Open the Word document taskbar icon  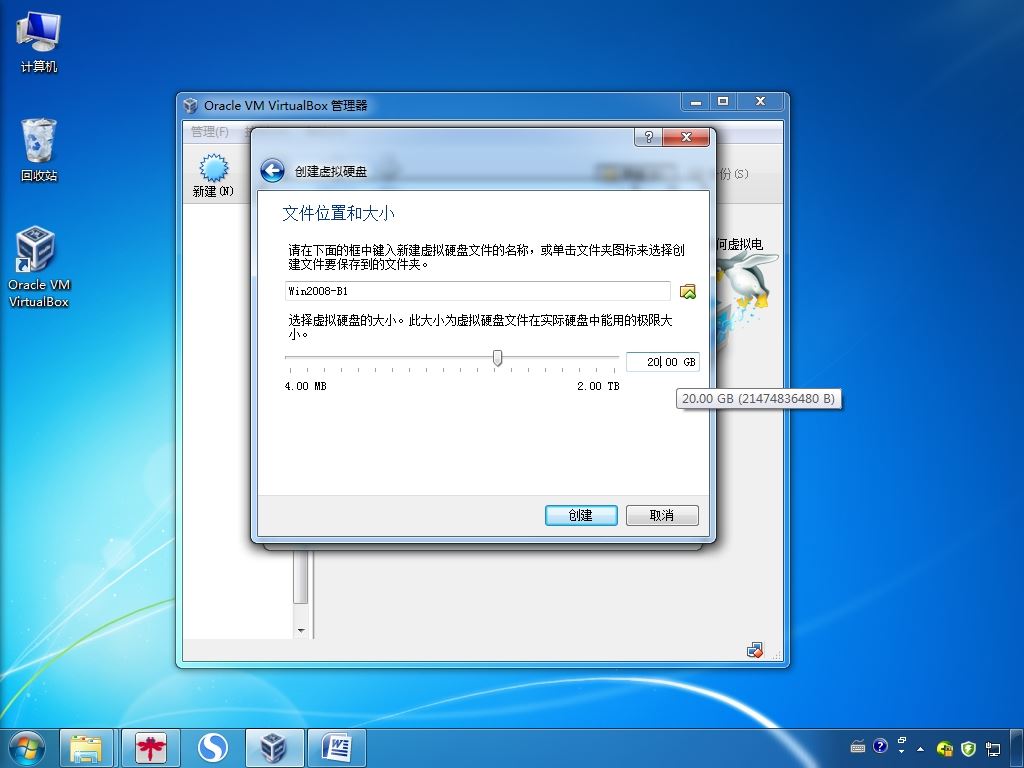337,748
